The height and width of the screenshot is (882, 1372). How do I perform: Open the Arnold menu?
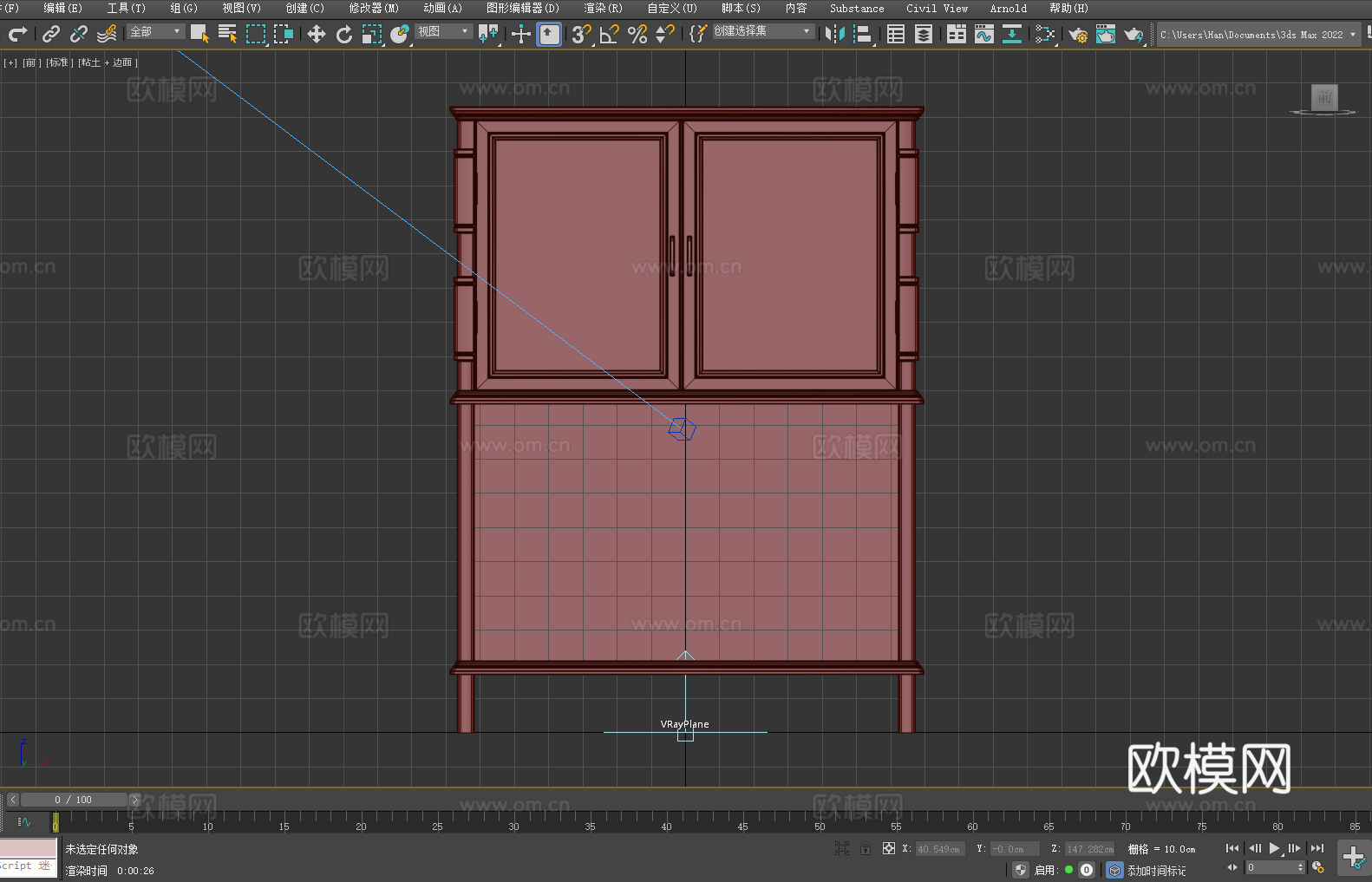coord(1009,8)
